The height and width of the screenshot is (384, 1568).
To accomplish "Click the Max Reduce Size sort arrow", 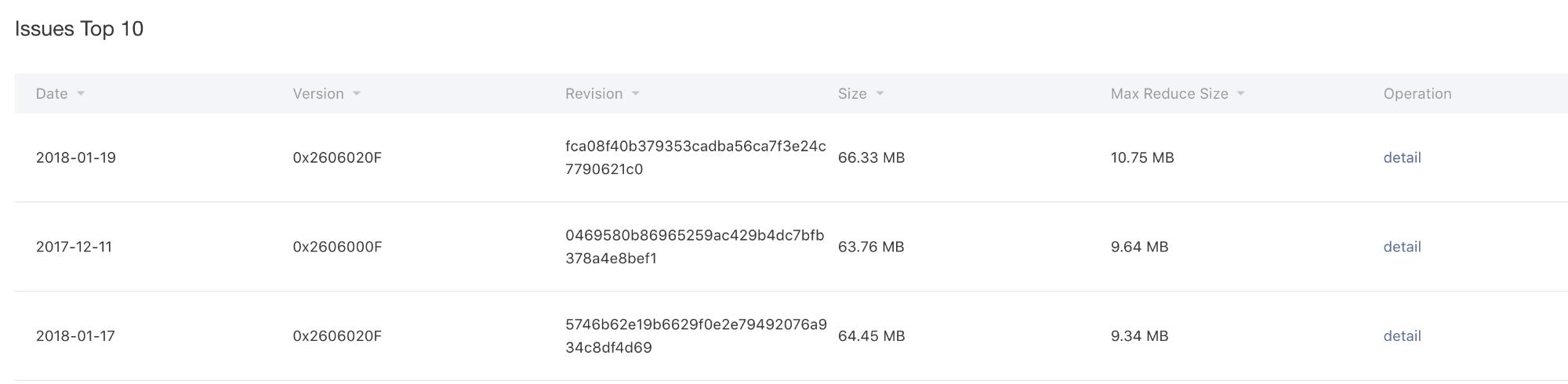I will pos(1241,94).
